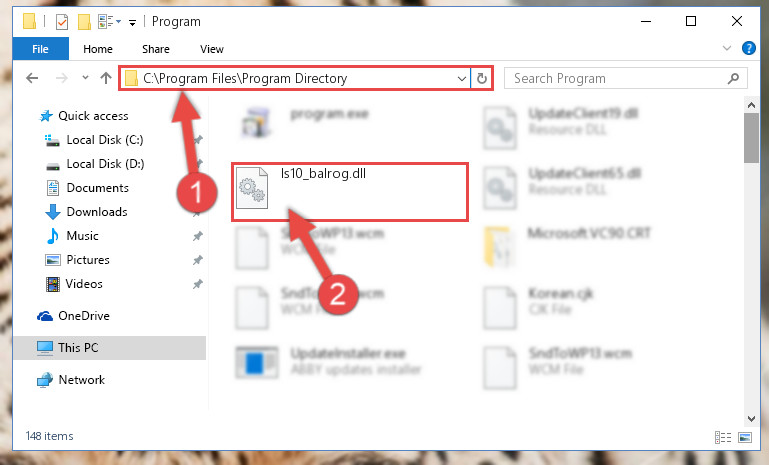769x465 pixels.
Task: Switch to large icons view layout
Action: [x=744, y=437]
